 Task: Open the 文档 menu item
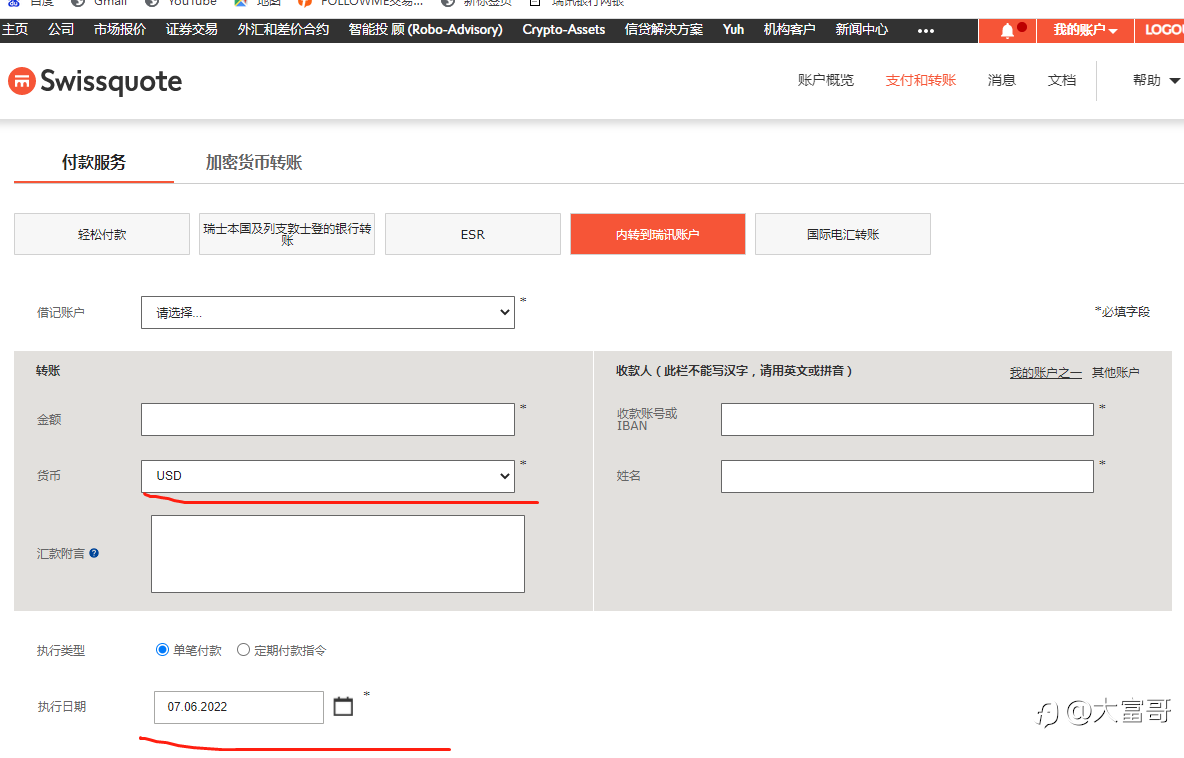(1061, 80)
